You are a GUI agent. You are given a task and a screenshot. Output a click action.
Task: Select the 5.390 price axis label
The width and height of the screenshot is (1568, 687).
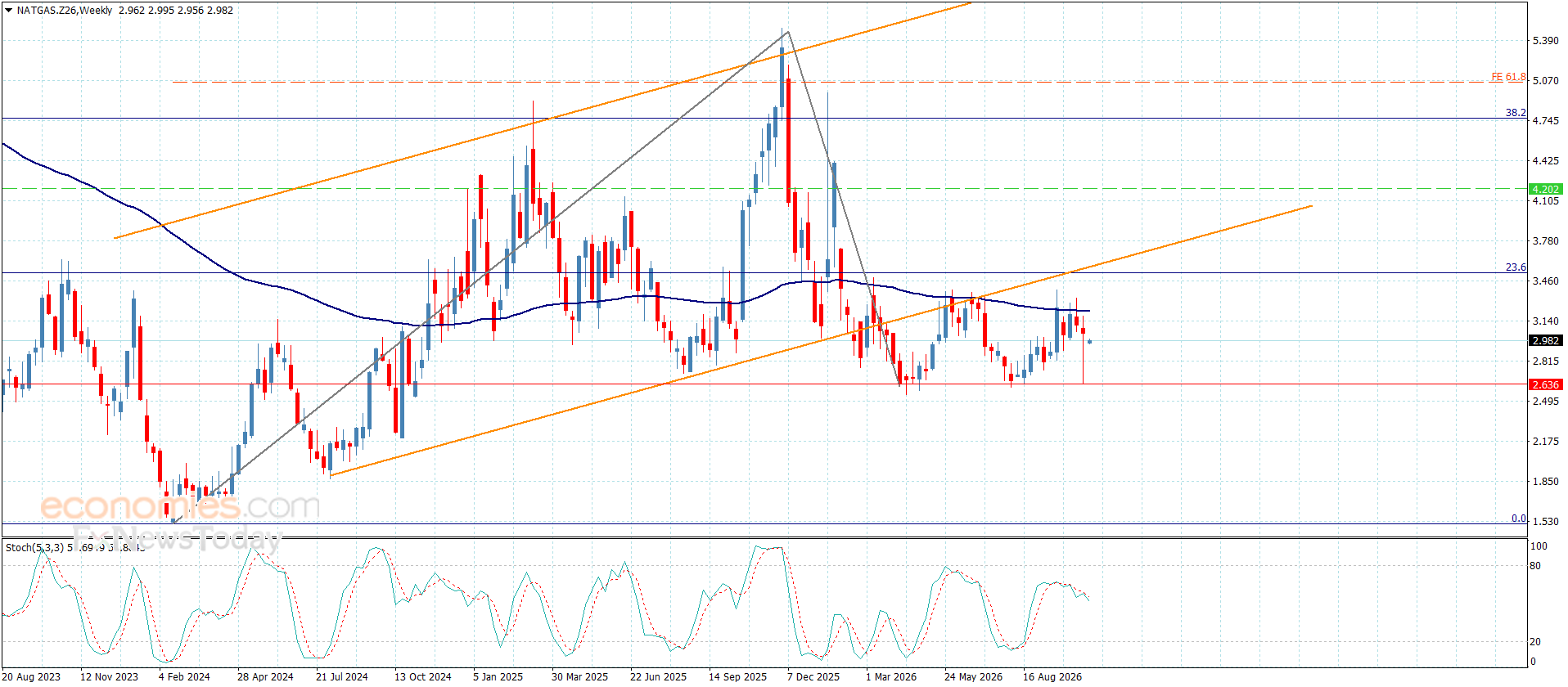(x=1545, y=41)
